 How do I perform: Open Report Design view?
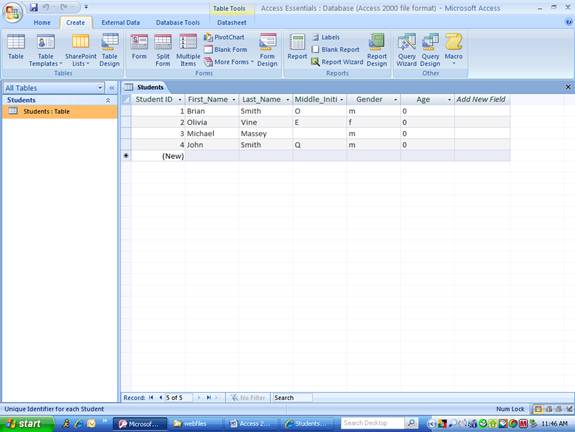coord(377,50)
